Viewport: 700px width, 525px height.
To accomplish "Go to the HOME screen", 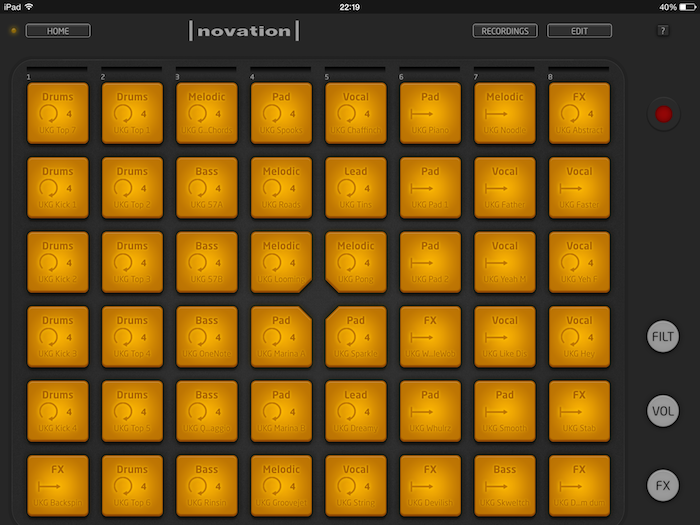I will click(x=58, y=31).
